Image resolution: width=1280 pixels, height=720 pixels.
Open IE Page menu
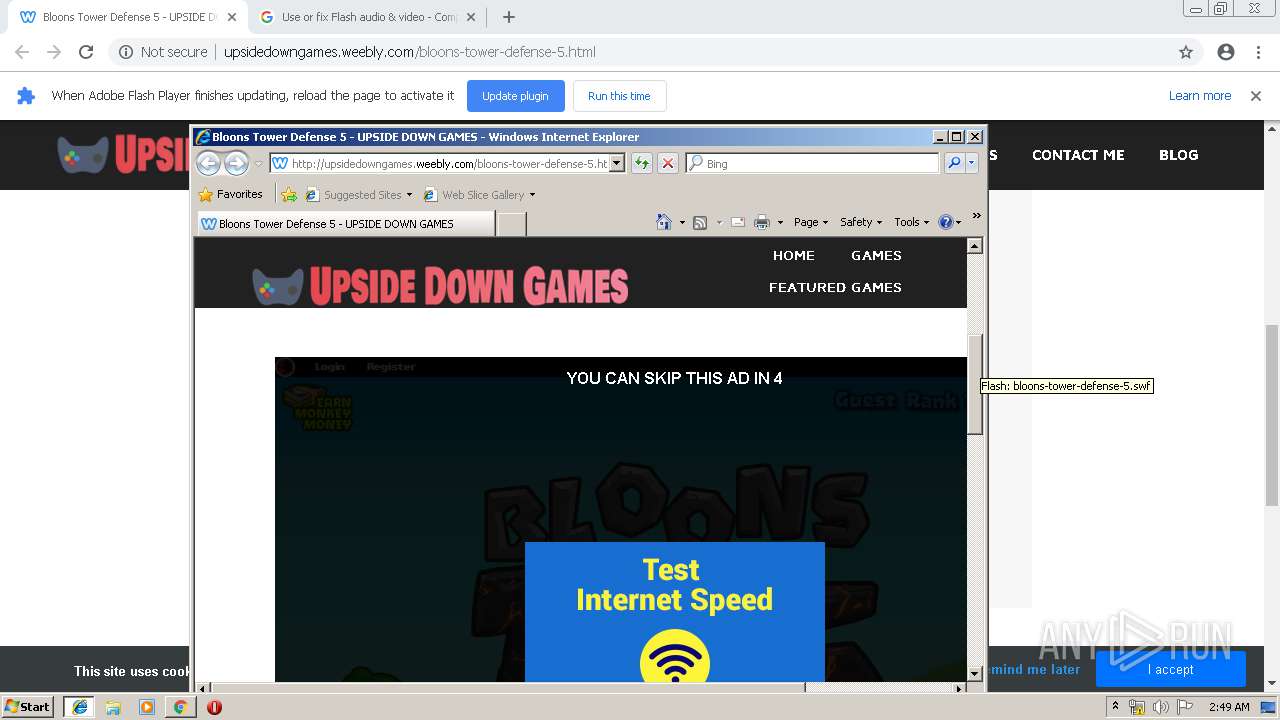click(x=811, y=222)
